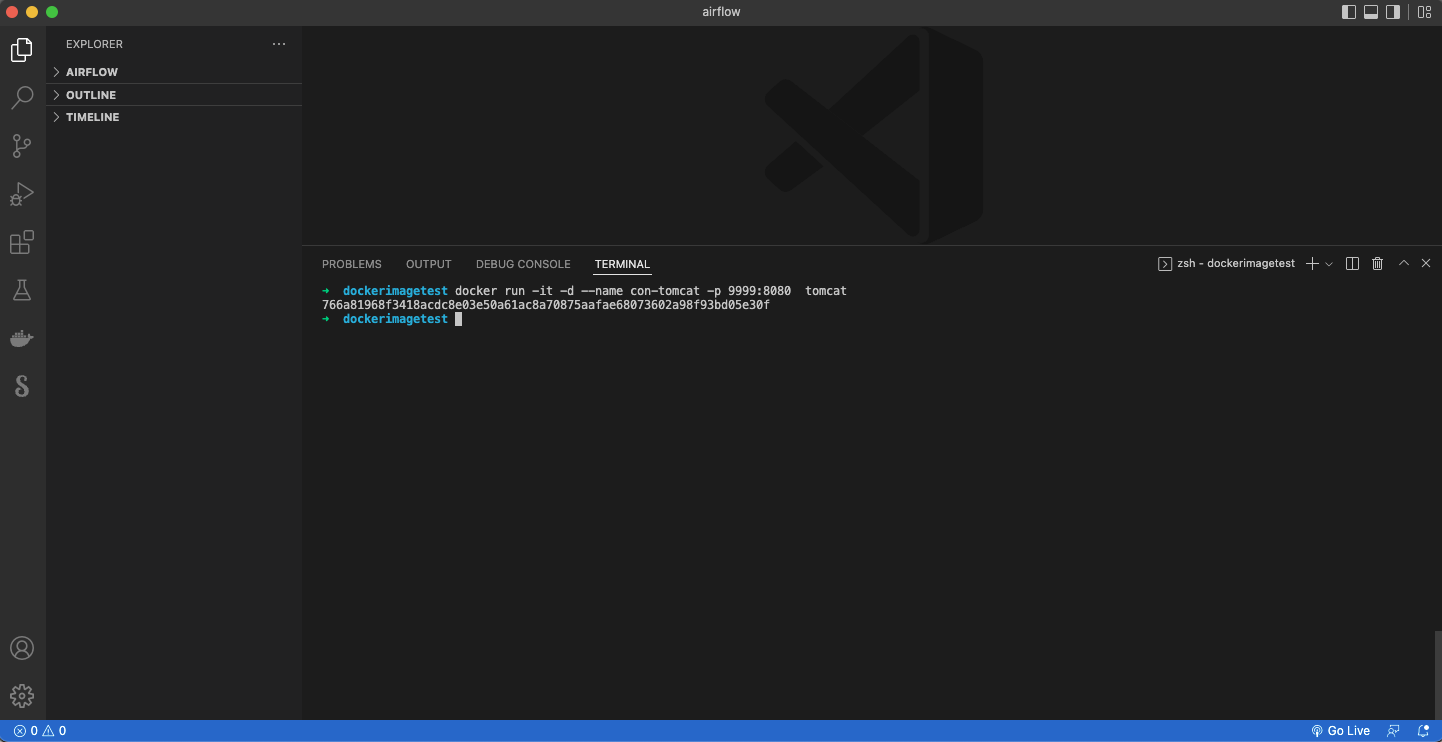Click the terminal scrollbar

1437,674
